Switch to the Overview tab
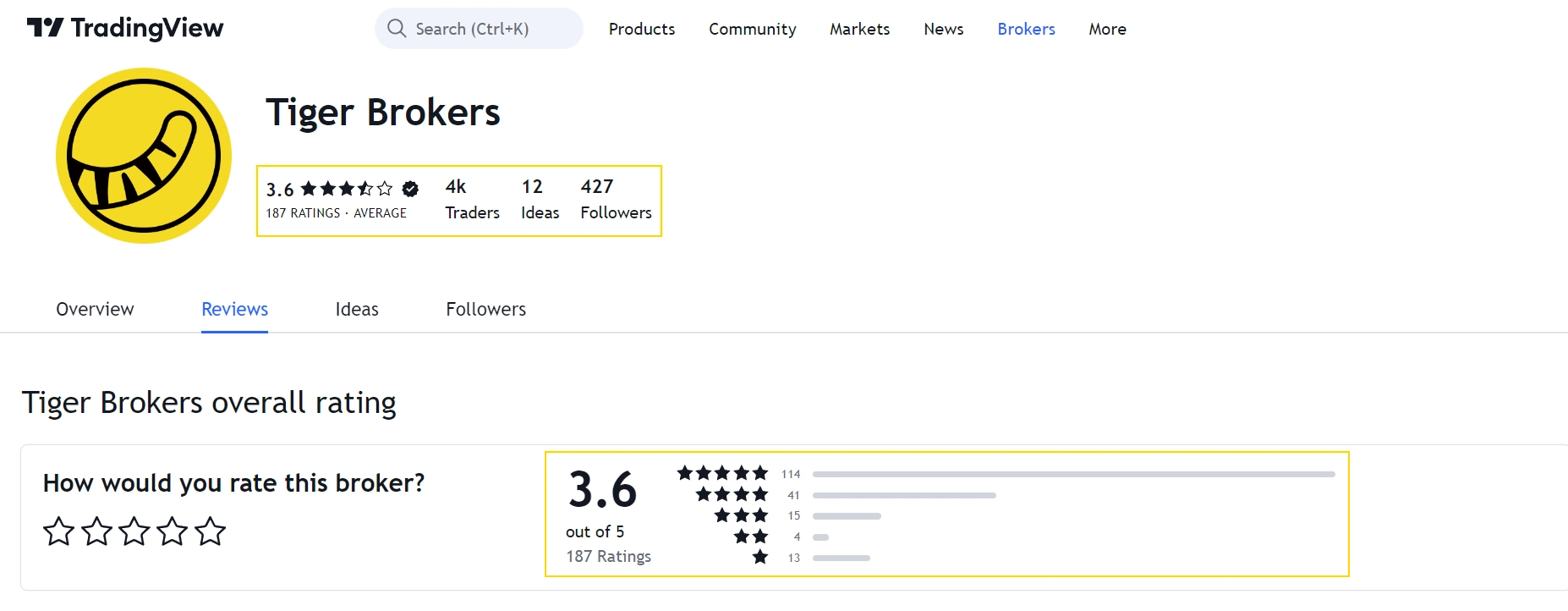The image size is (1568, 611). 95,309
